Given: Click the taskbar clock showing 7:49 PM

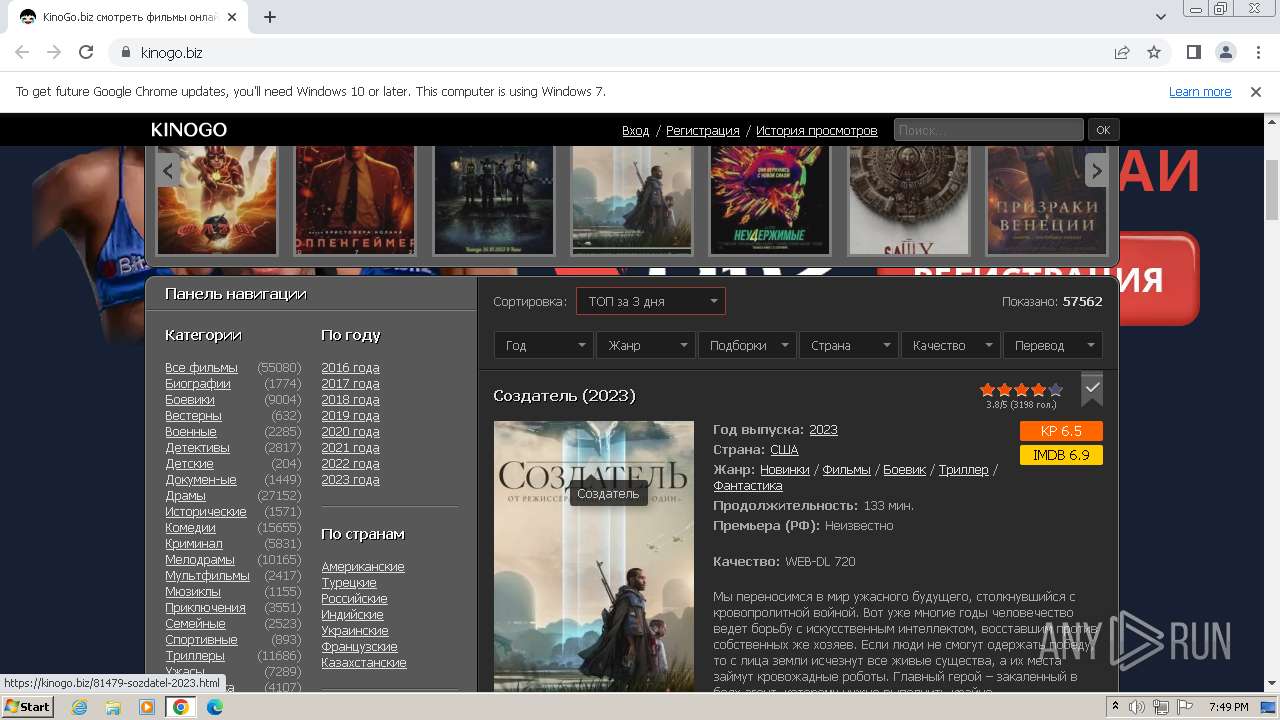Looking at the screenshot, I should 1228,707.
